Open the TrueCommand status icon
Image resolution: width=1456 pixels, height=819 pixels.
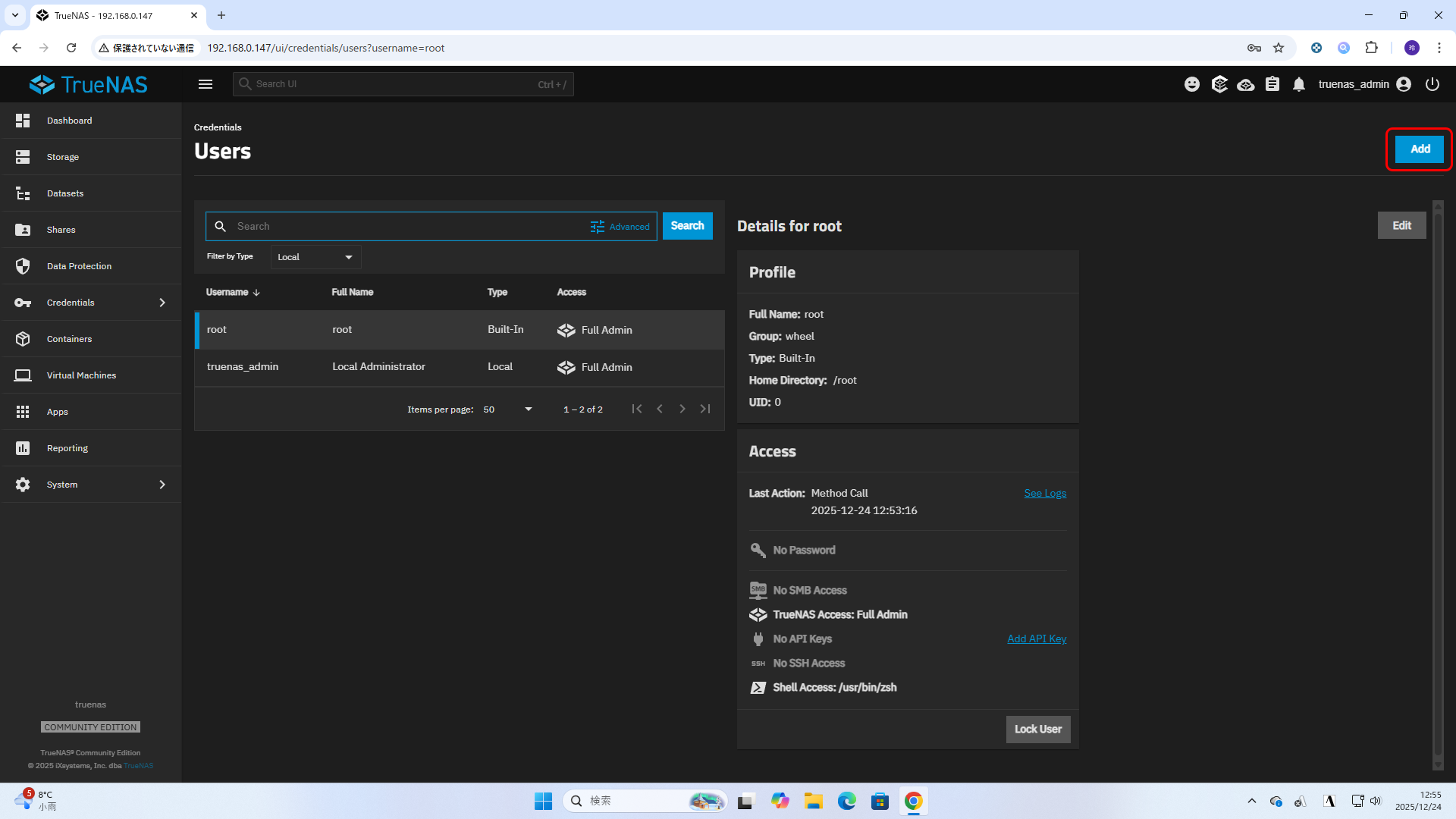tap(1219, 84)
